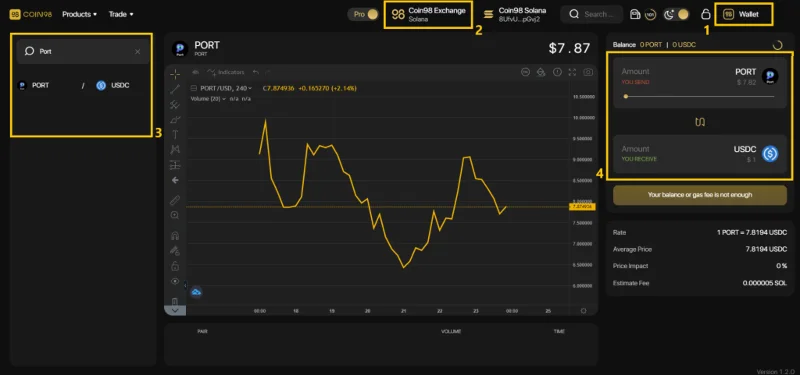
Task: Select the ruler measure tool
Action: tap(175, 201)
